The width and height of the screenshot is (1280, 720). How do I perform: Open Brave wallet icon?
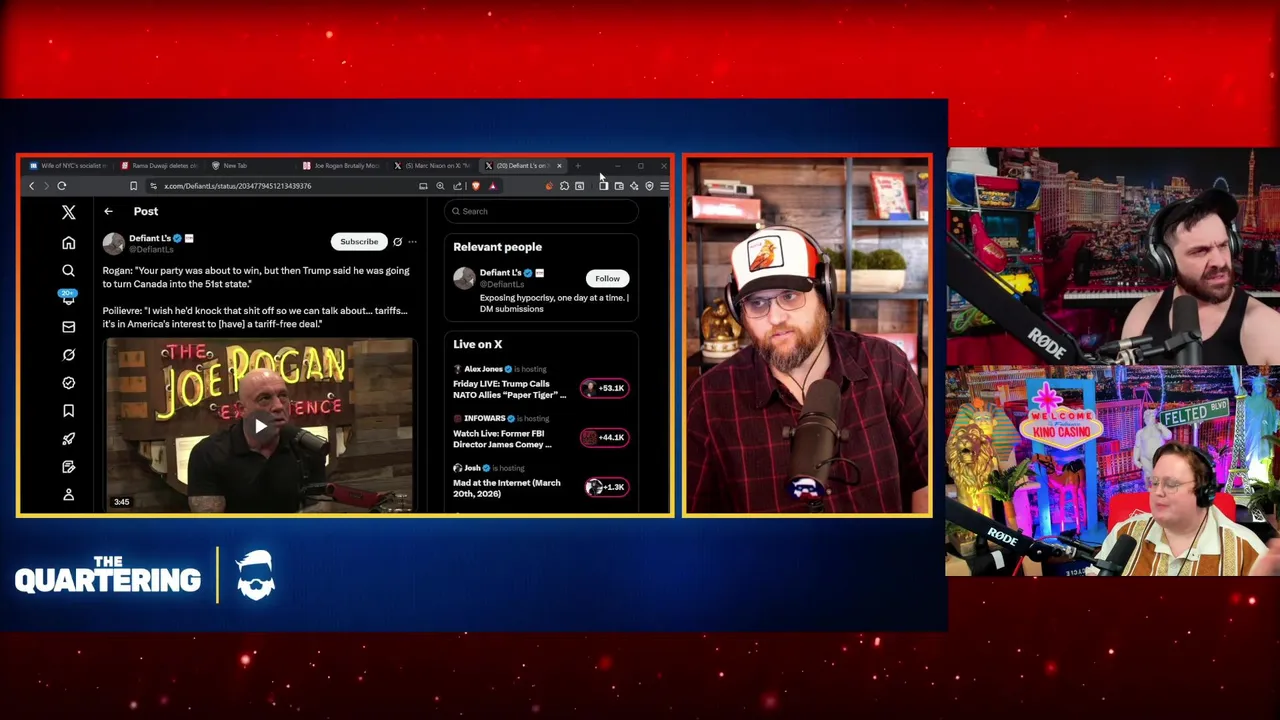tap(619, 186)
